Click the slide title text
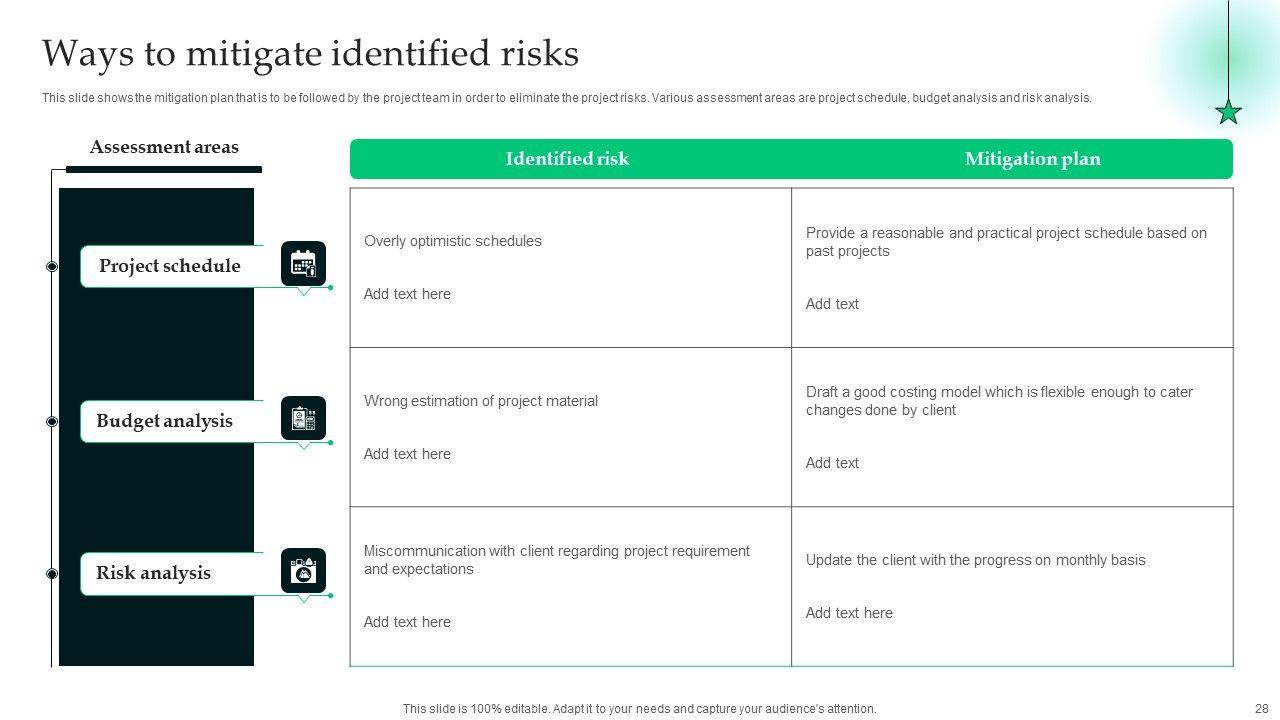This screenshot has width=1280, height=720. [x=310, y=53]
